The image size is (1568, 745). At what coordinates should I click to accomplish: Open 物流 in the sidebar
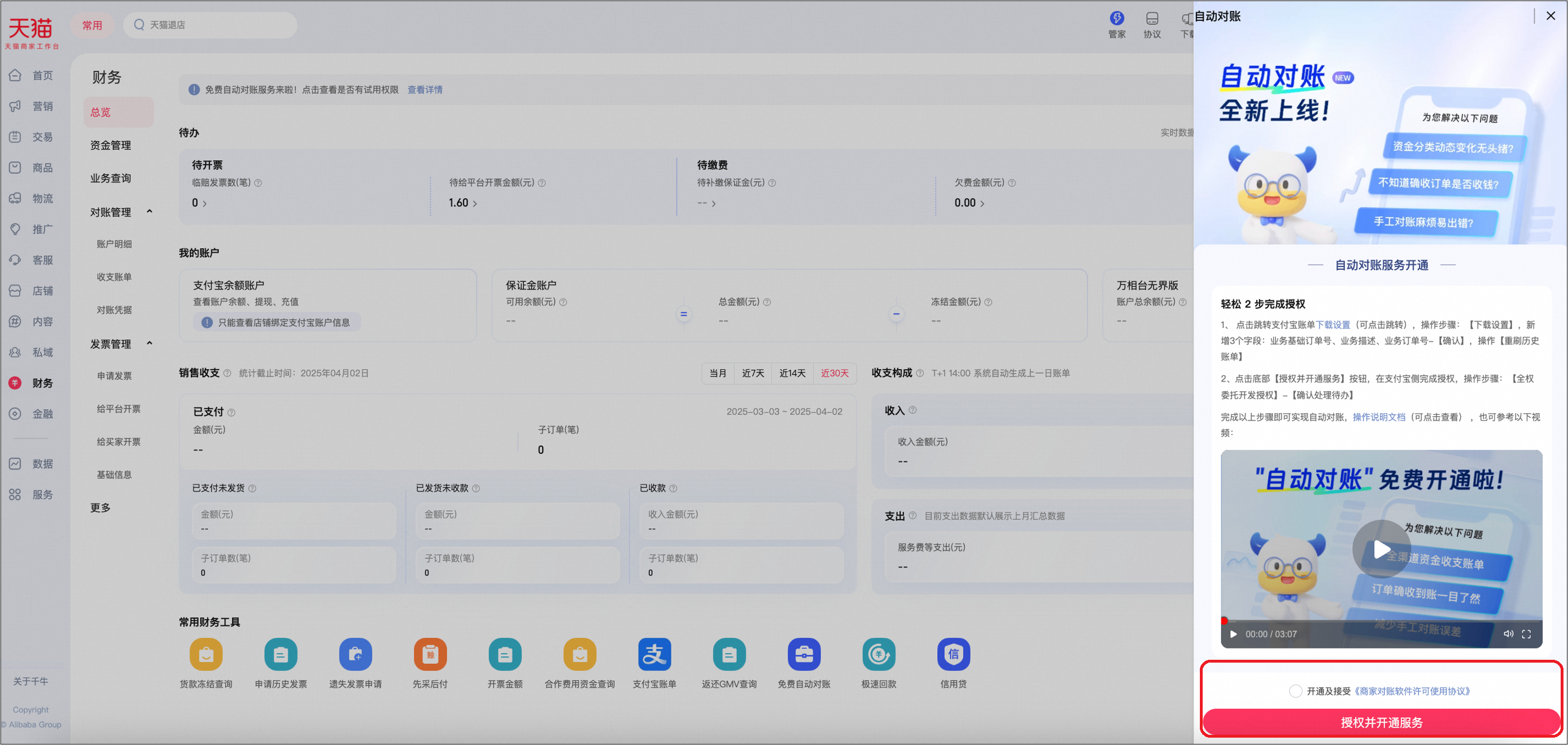[x=31, y=199]
